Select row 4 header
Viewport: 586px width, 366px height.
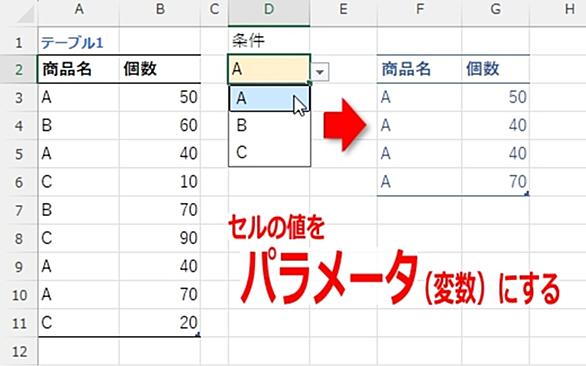(19, 126)
